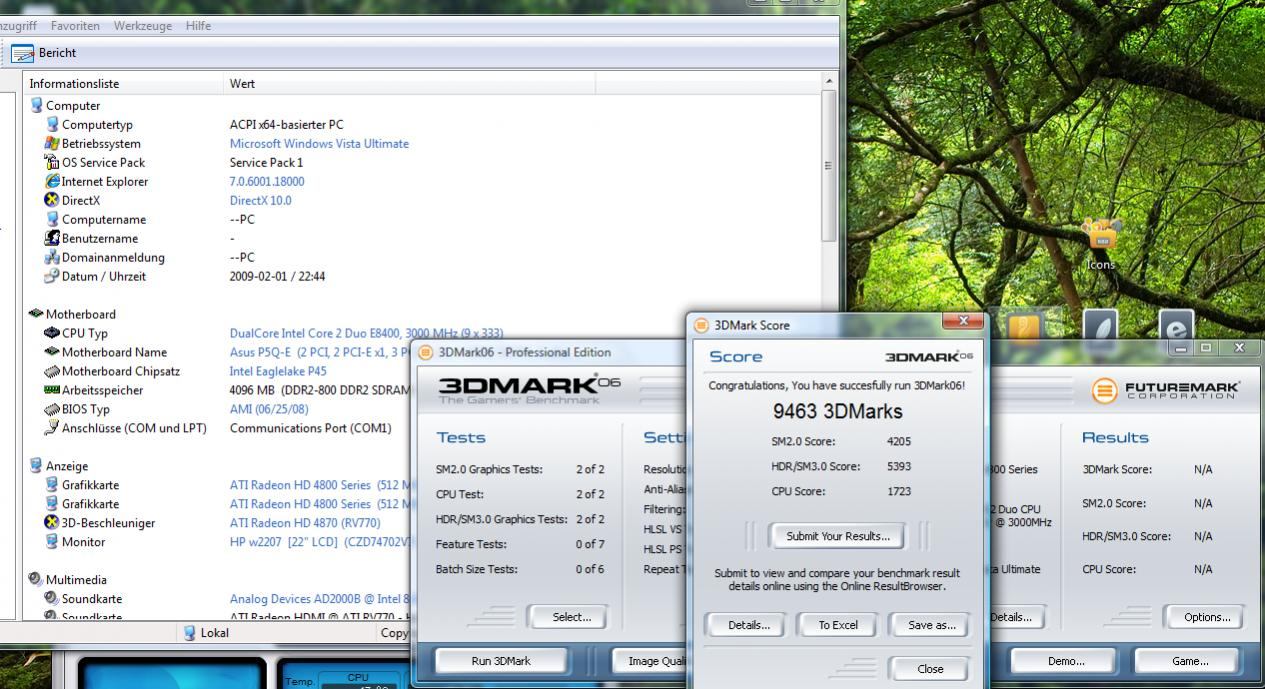This screenshot has height=689, width=1265.
Task: Click the 3D-Beschleuniger row icon
Action: point(53,523)
